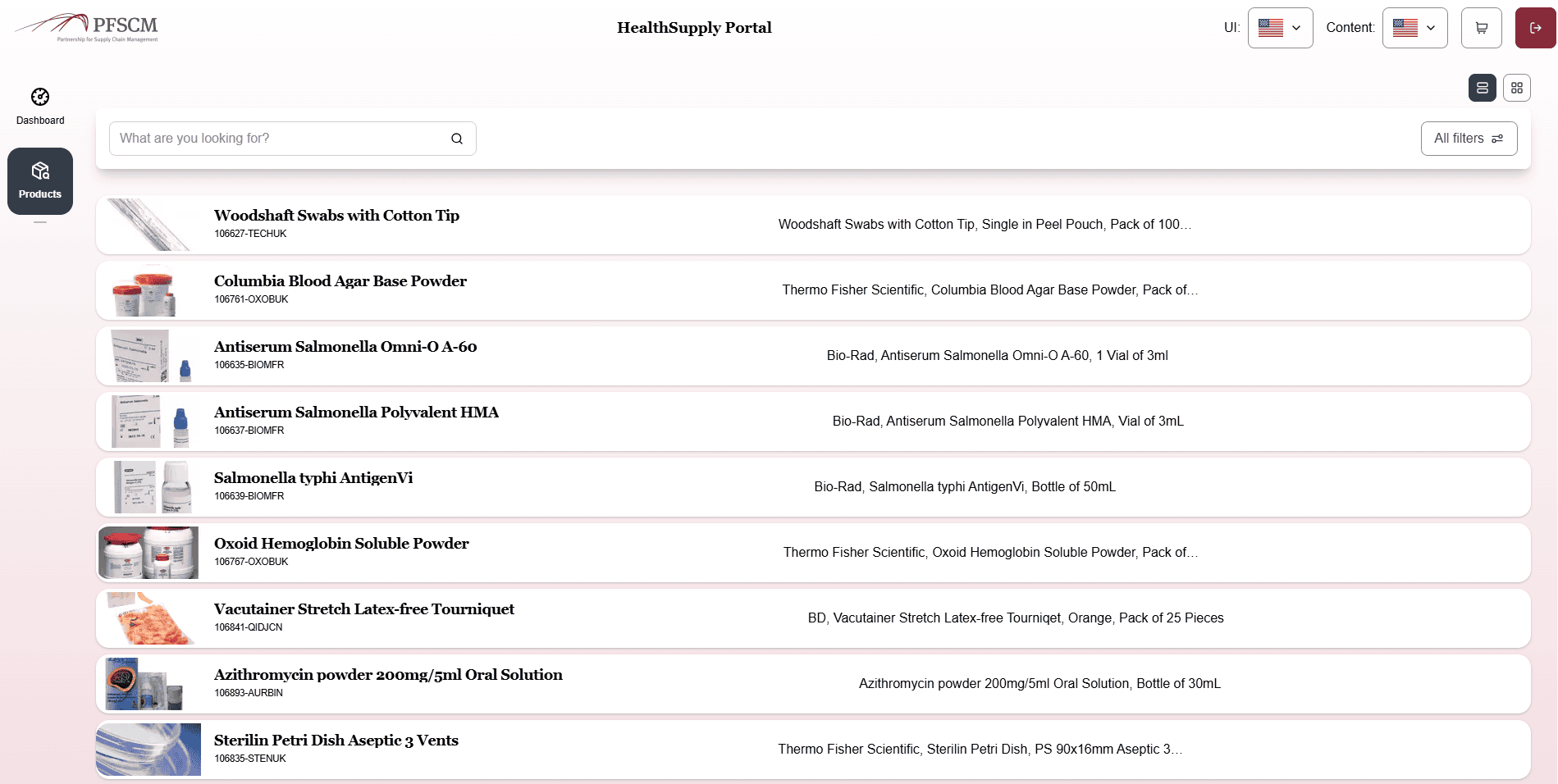Open the UI language dropdown
Viewport: 1558px width, 784px height.
(x=1280, y=27)
